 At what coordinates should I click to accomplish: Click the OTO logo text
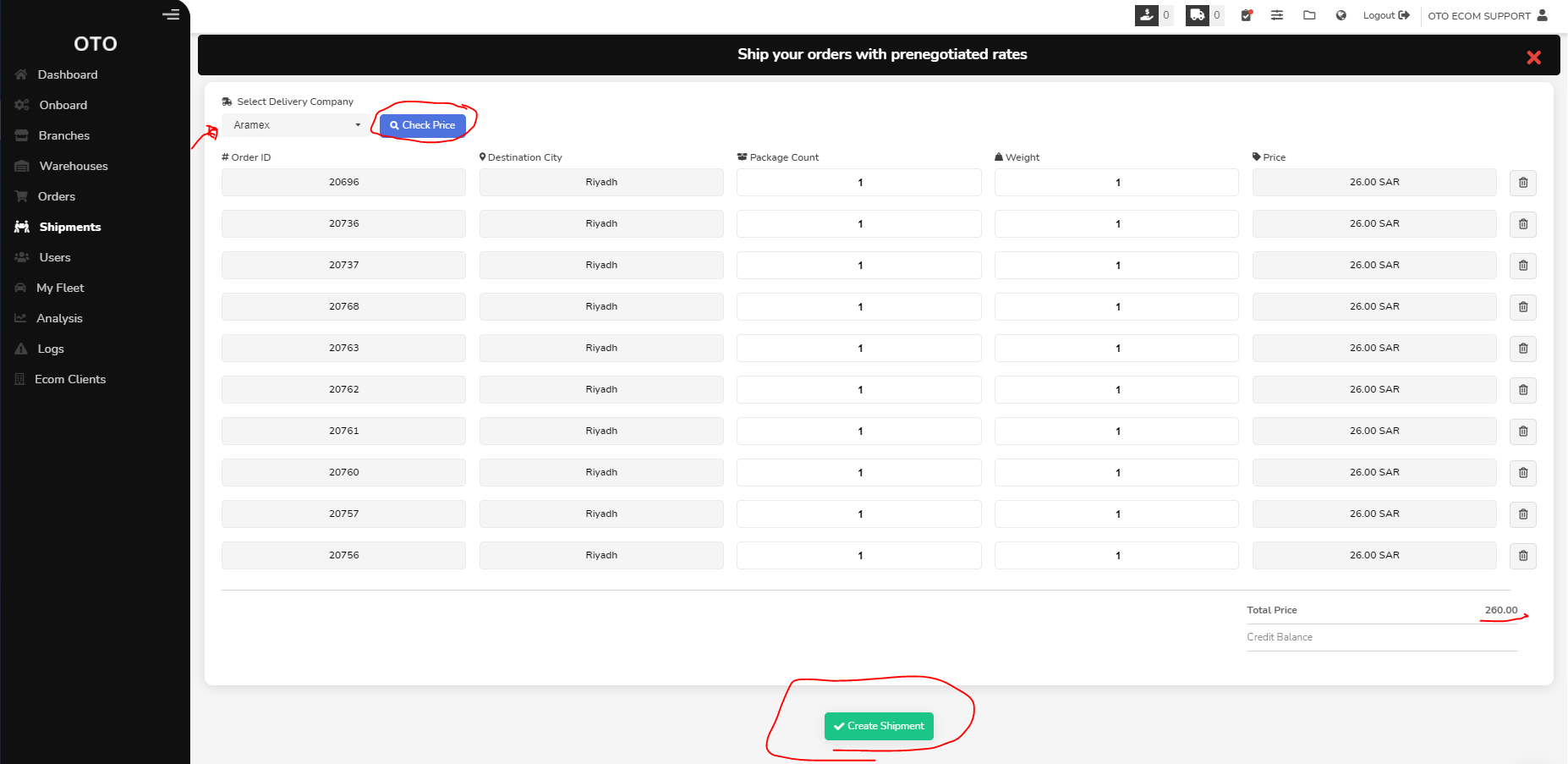tap(96, 43)
